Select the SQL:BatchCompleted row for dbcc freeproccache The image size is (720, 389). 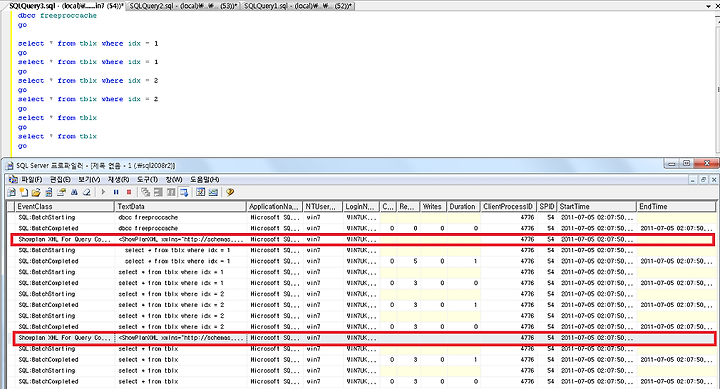(362, 228)
